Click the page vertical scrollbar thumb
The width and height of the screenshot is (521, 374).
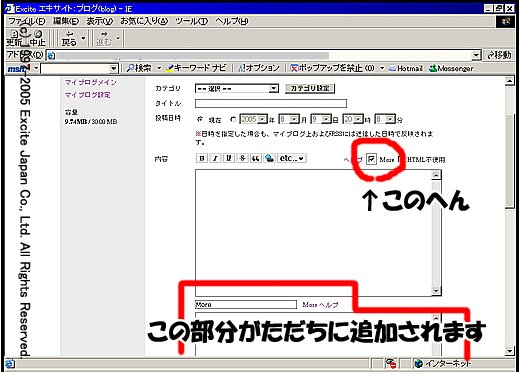(x=510, y=161)
